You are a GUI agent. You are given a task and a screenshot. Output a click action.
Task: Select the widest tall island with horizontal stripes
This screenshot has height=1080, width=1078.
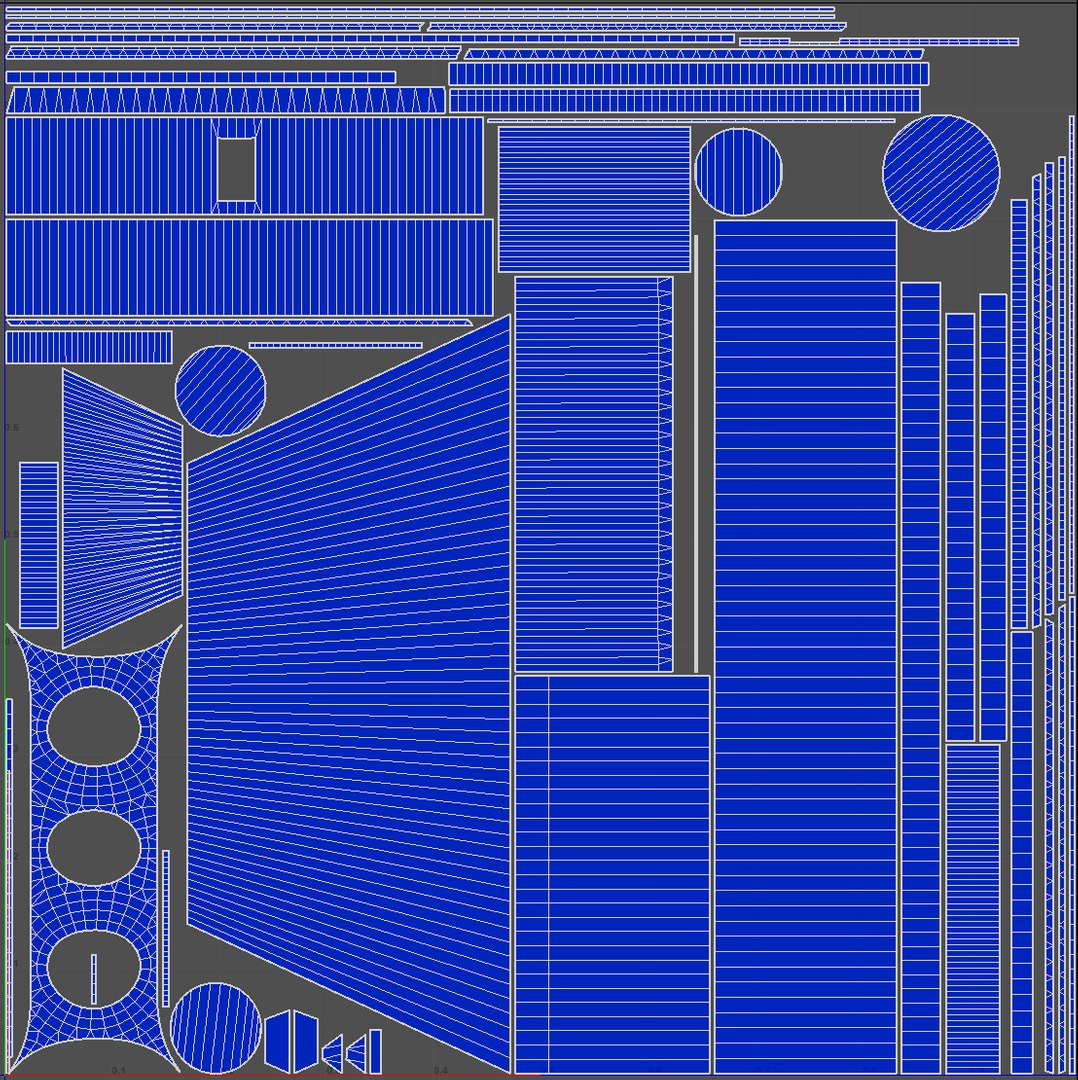805,646
